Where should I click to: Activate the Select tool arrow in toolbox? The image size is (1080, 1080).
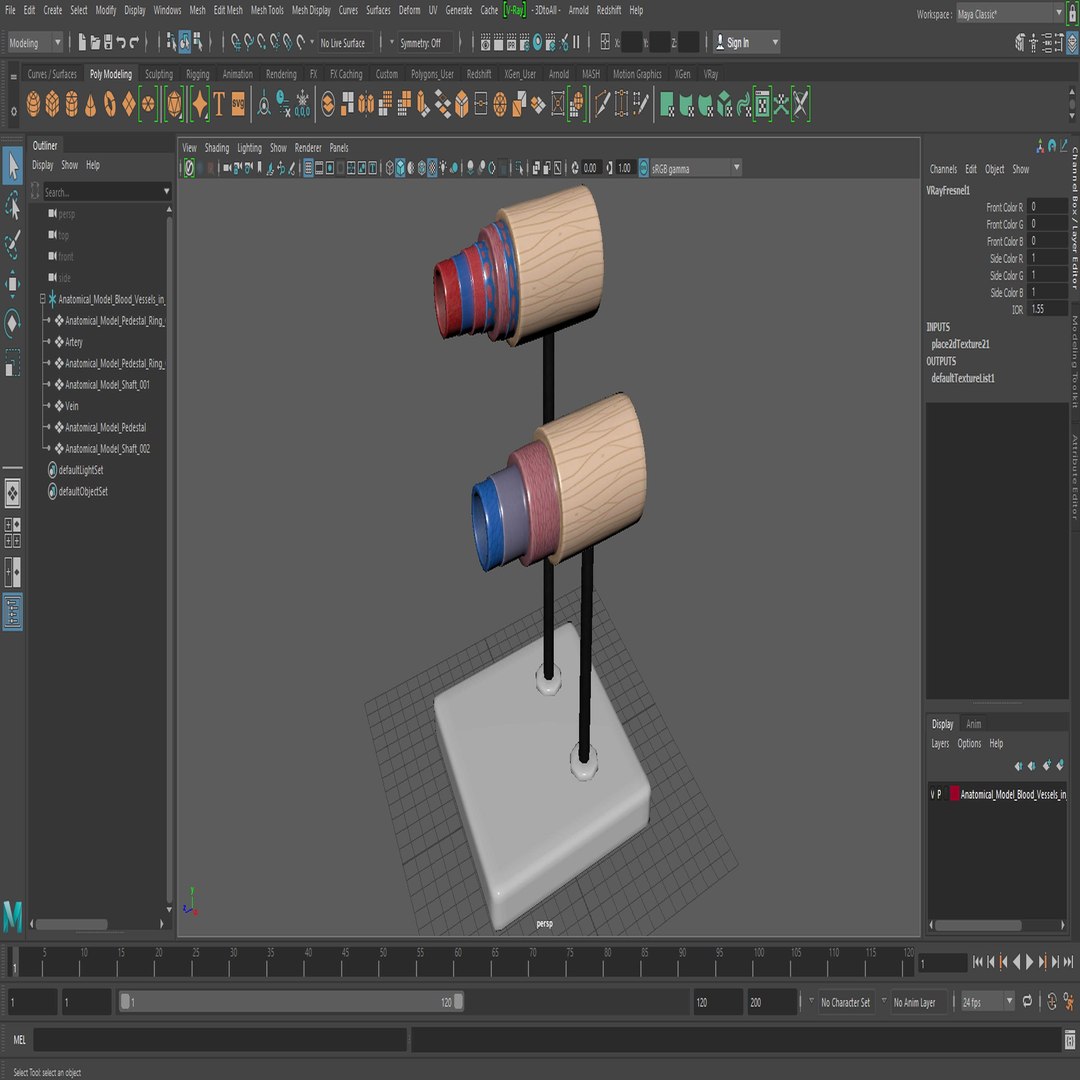click(12, 166)
